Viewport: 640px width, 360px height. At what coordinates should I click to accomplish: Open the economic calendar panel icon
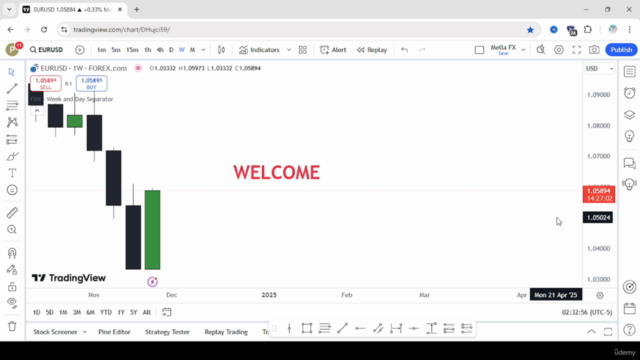(629, 309)
